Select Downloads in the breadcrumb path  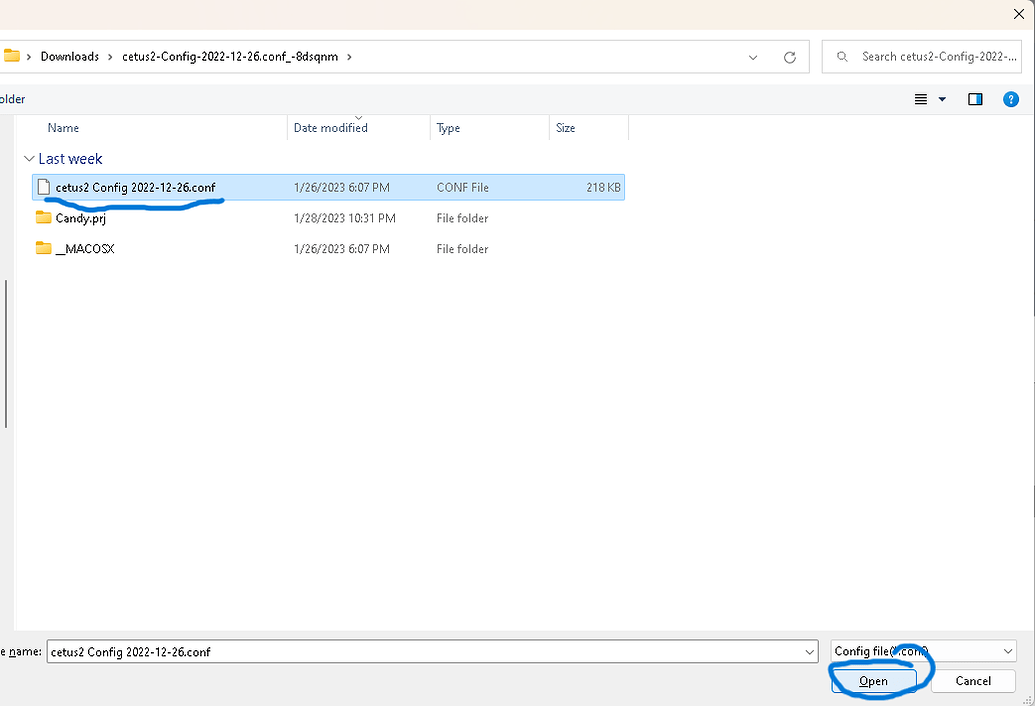click(x=70, y=57)
